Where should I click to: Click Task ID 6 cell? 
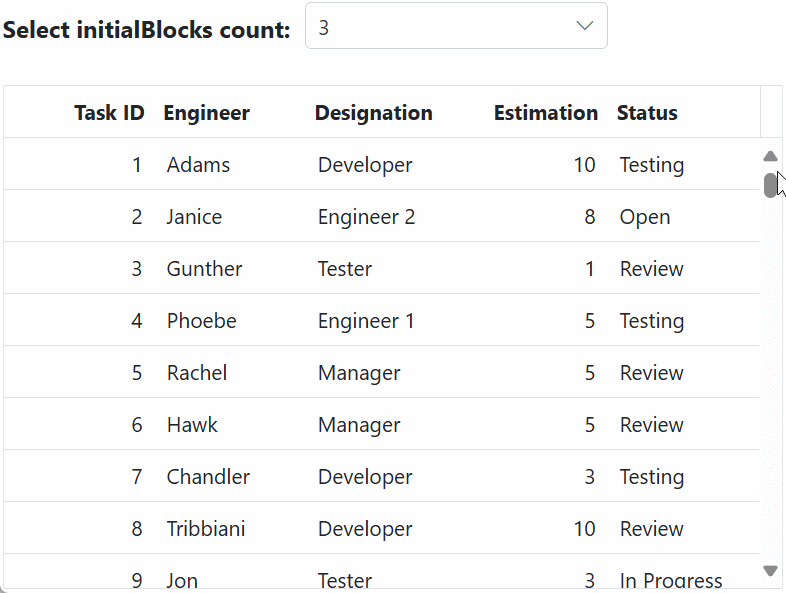[x=137, y=425]
